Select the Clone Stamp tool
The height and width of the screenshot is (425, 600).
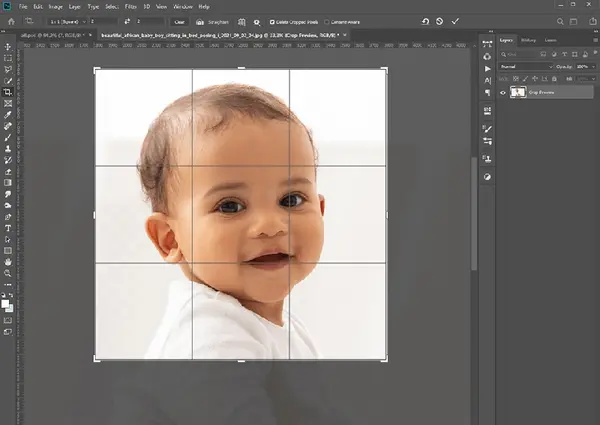(x=8, y=148)
